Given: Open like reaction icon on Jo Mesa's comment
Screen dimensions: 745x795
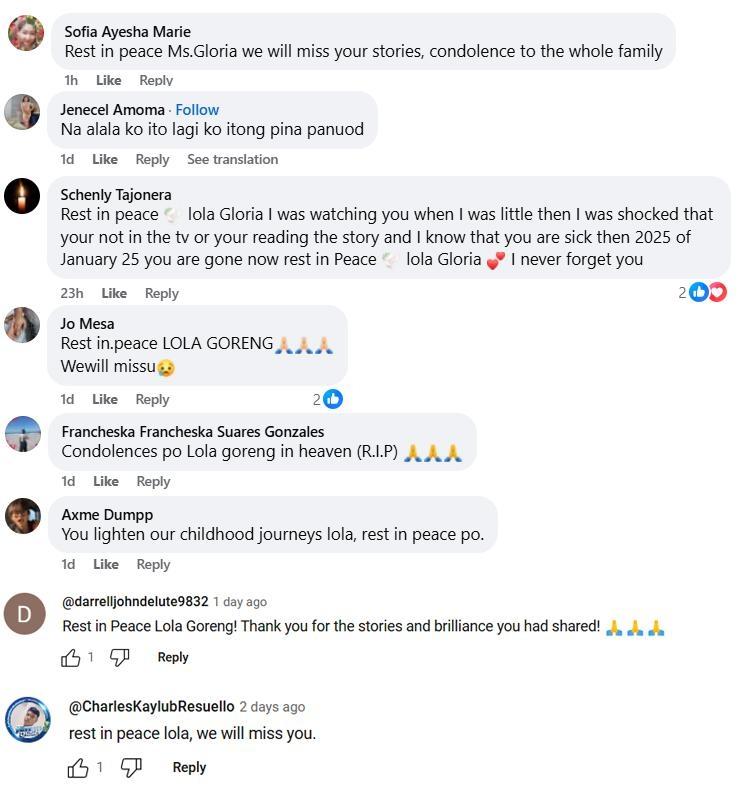Looking at the screenshot, I should pos(333,399).
